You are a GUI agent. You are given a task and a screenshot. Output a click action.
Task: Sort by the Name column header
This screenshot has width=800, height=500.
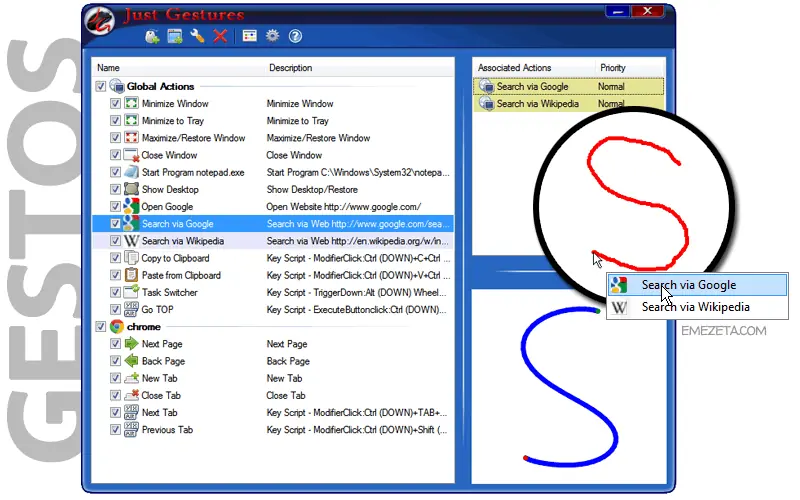[x=108, y=68]
